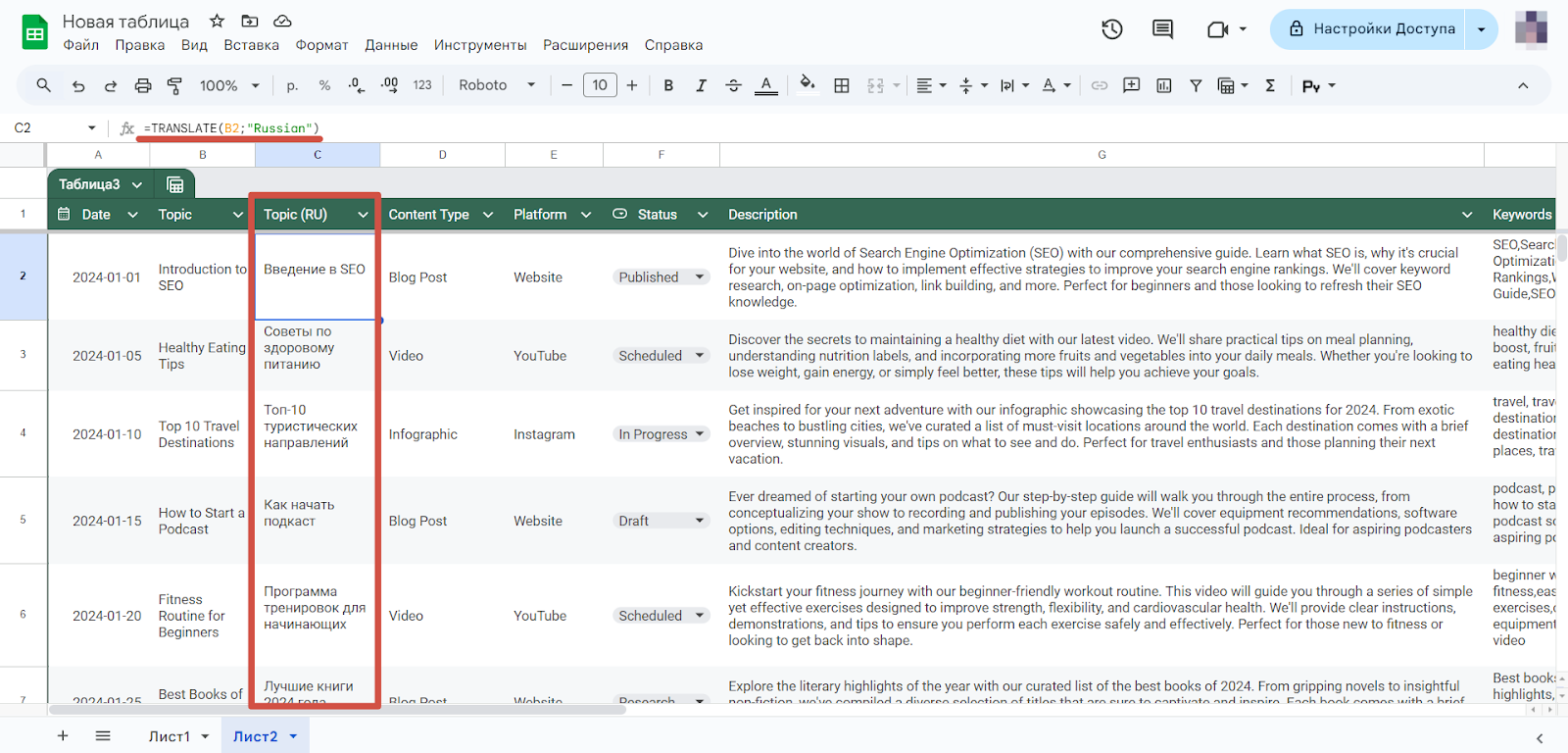The height and width of the screenshot is (753, 1568).
Task: Open the fill color paint bucket
Action: pyautogui.click(x=807, y=84)
